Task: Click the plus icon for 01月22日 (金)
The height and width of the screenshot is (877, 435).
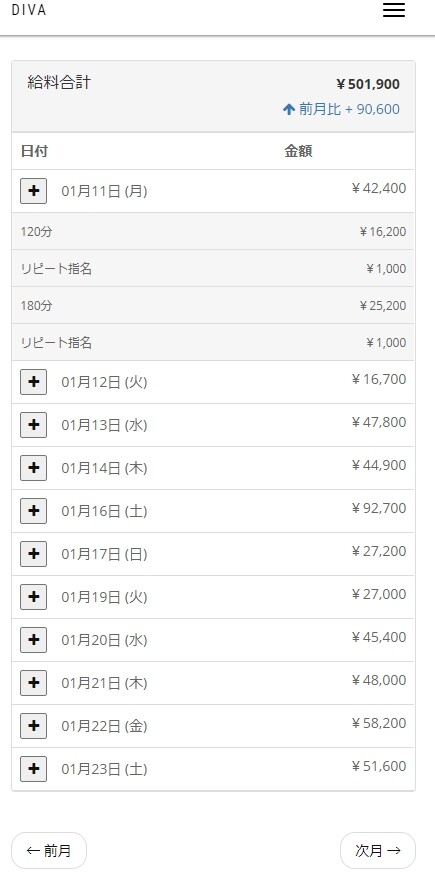Action: [x=34, y=727]
